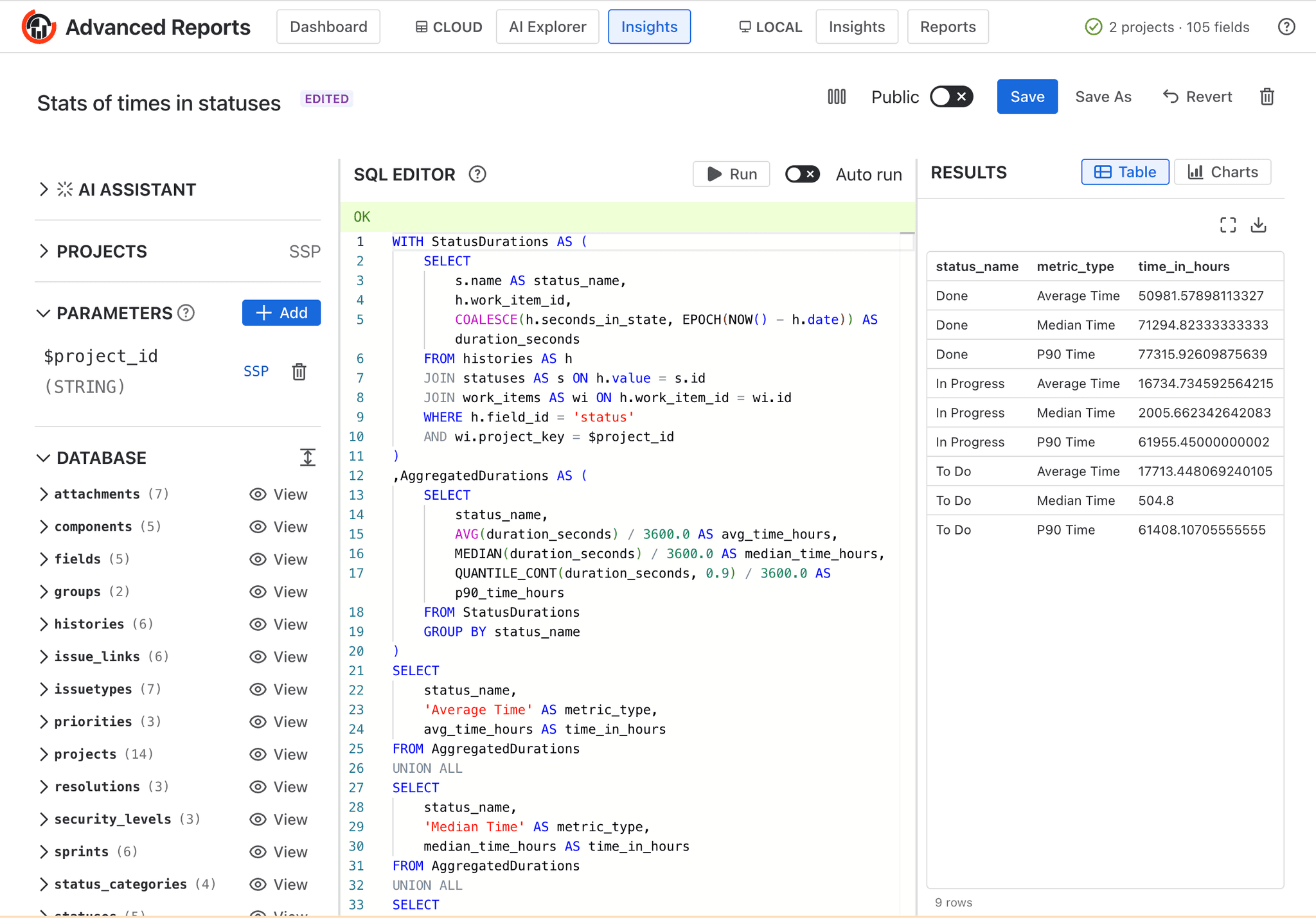1316x918 pixels.
Task: Click the insight title 'Stats of times in statuses'
Action: point(159,103)
